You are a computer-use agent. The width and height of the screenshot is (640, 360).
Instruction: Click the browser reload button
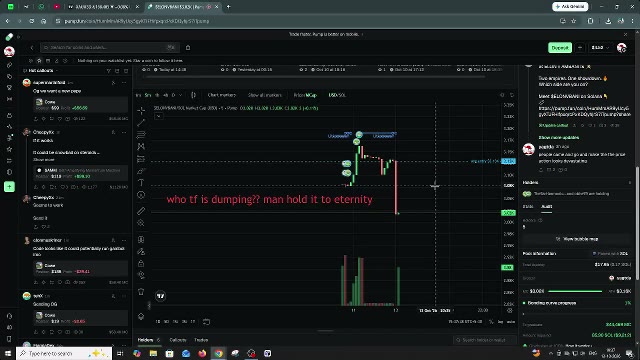(x=31, y=21)
